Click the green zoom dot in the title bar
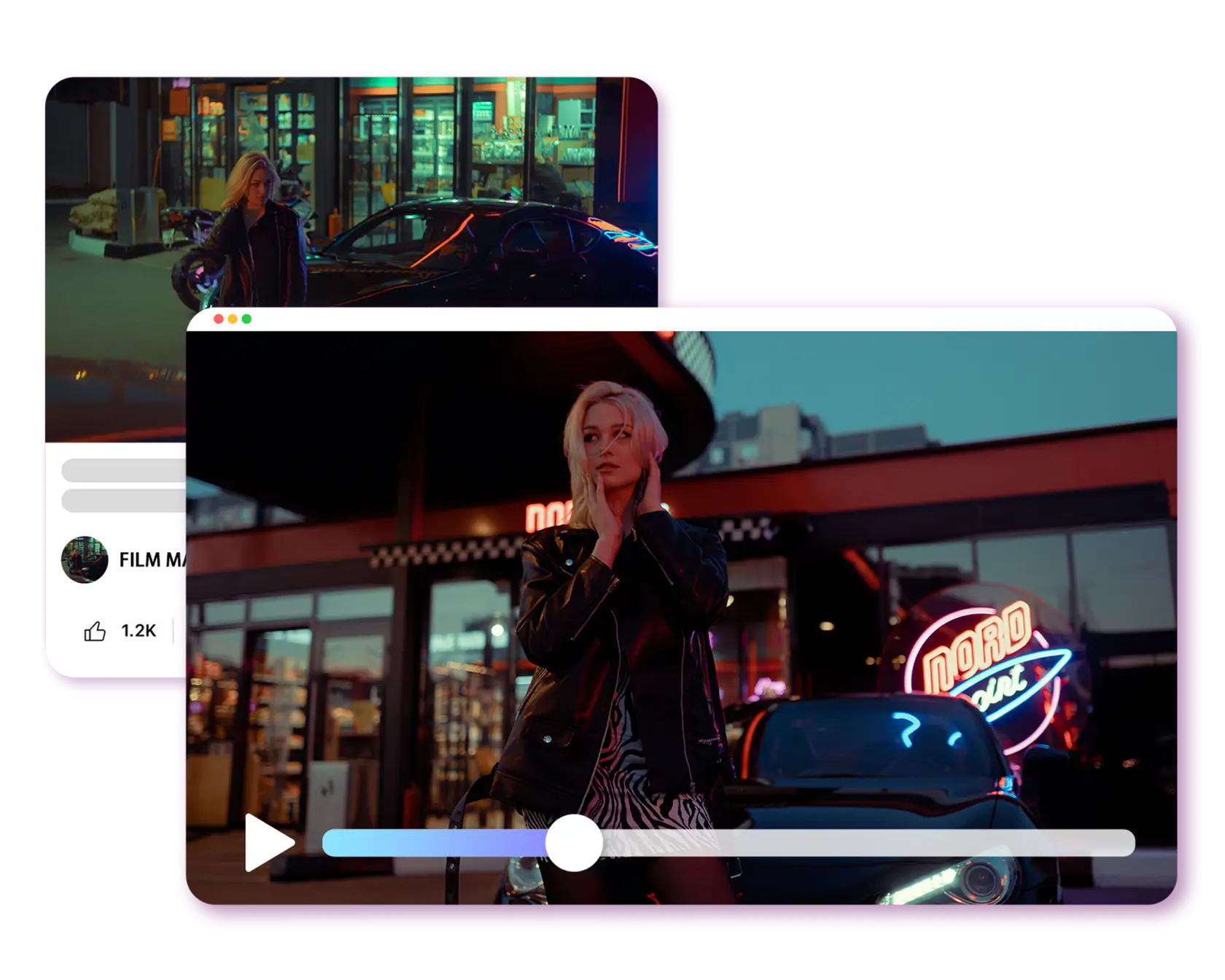Image resolution: width=1225 pixels, height=980 pixels. click(248, 319)
